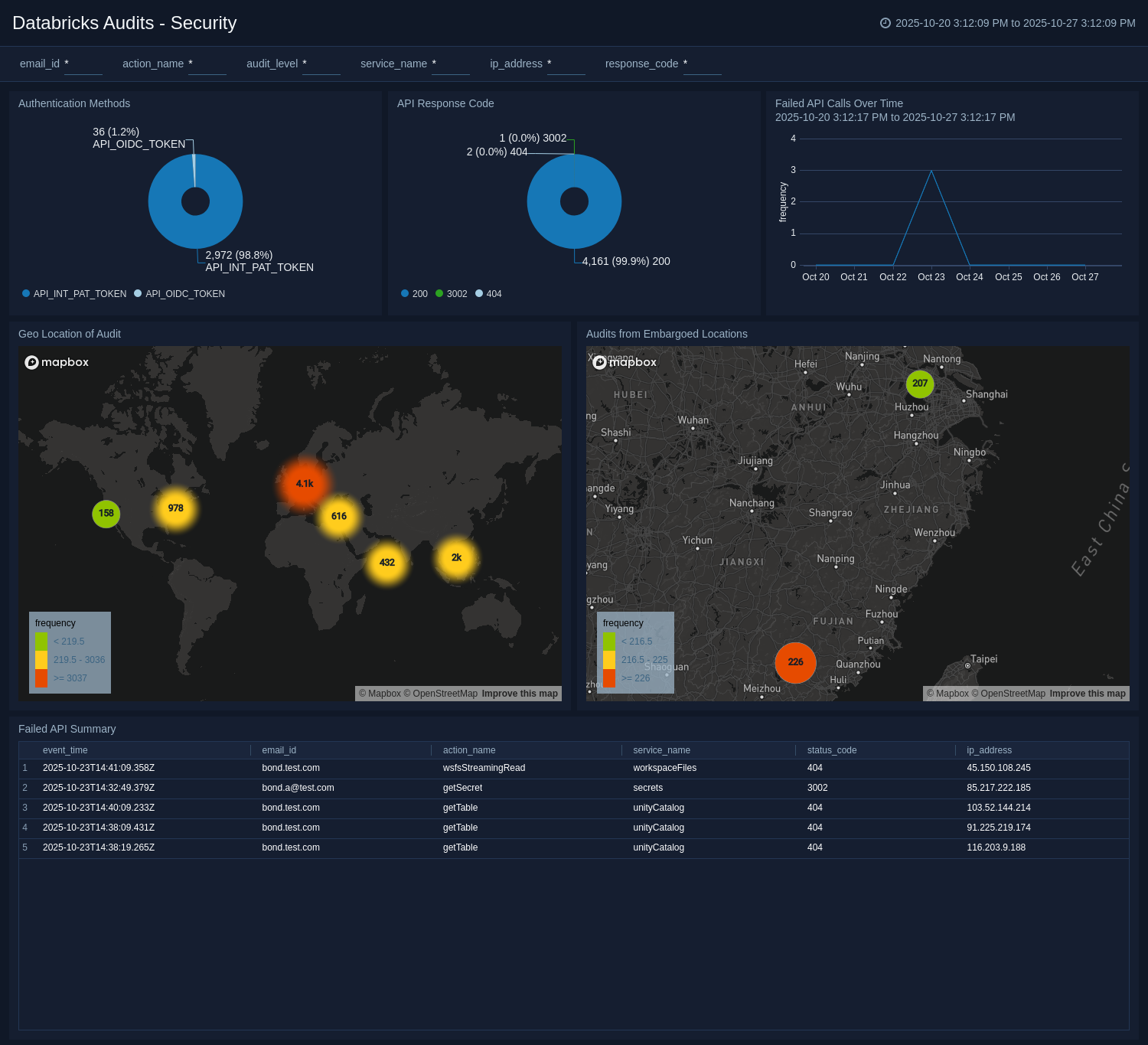
Task: Open the response_code filter dropdown
Action: (x=703, y=67)
